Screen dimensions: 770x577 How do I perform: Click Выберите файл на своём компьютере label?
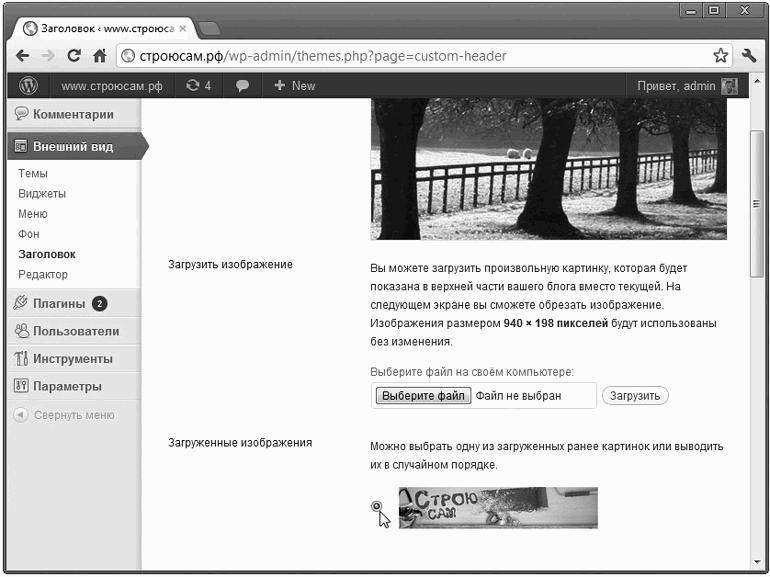tap(472, 372)
